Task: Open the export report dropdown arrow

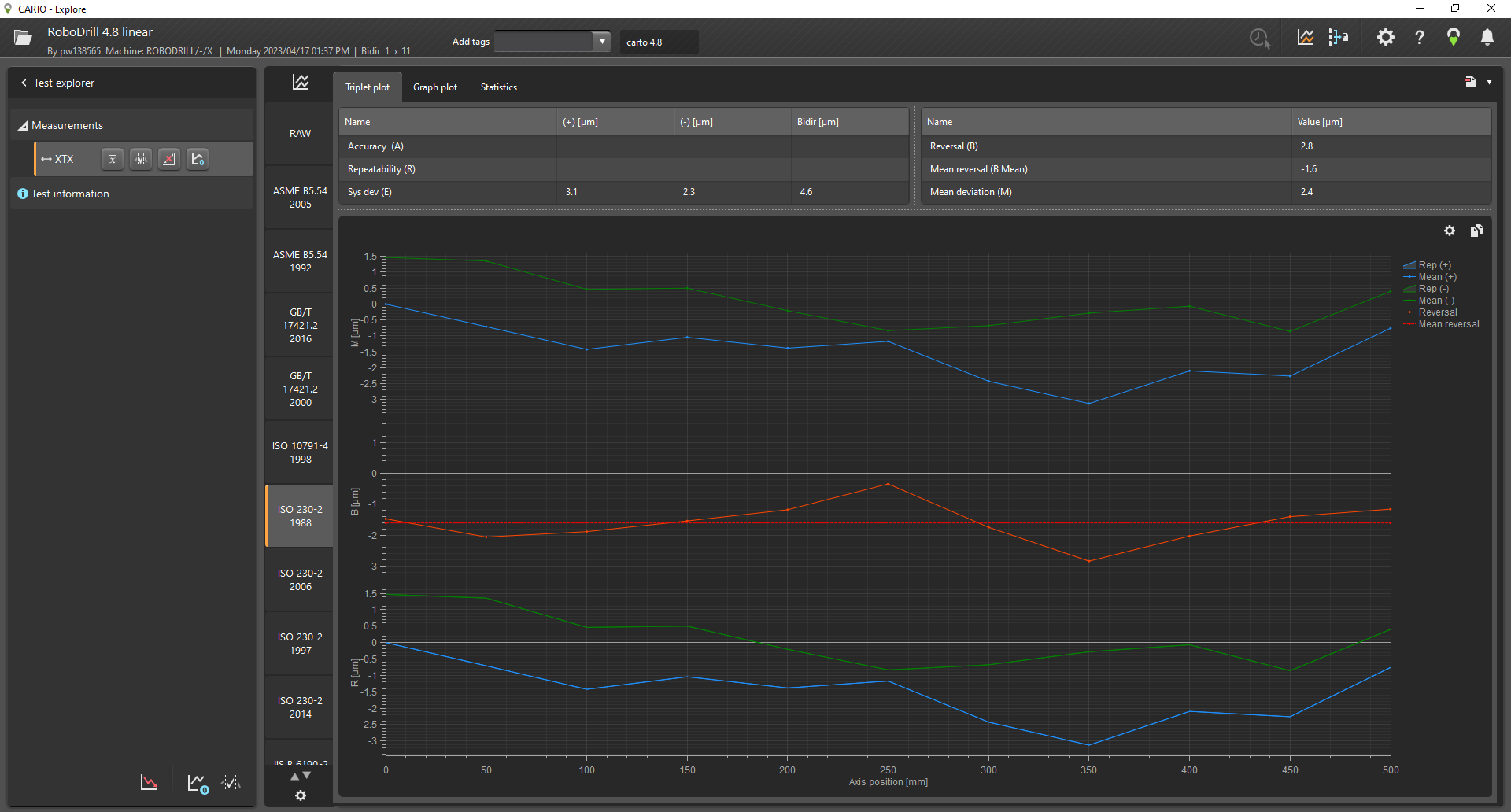Action: pyautogui.click(x=1489, y=82)
